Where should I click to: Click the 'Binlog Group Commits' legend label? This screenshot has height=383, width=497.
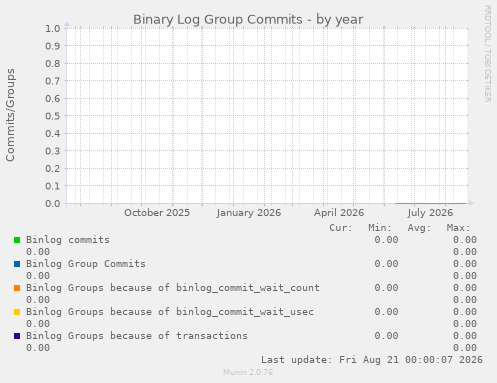click(86, 264)
